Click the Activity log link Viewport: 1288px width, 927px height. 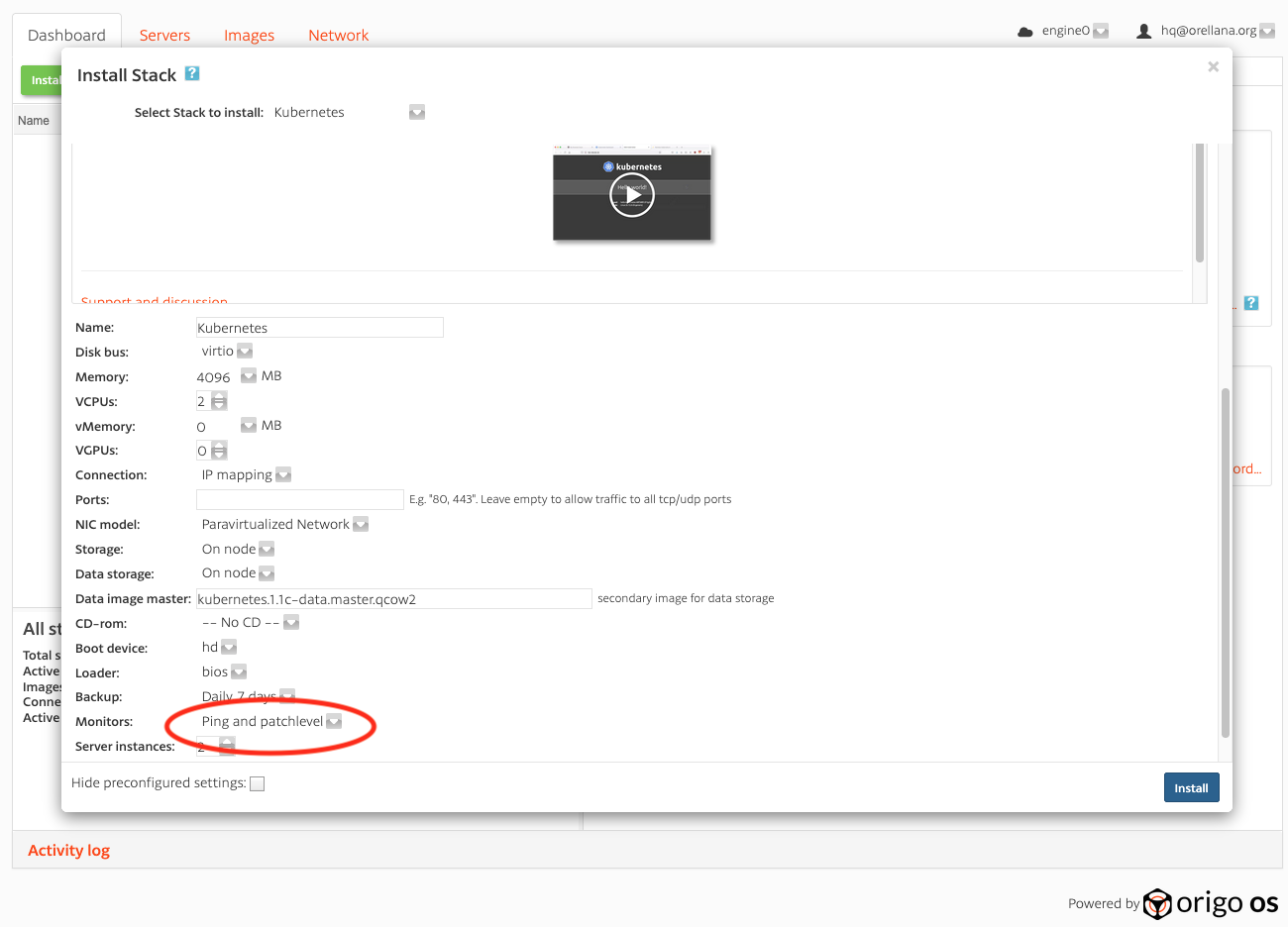click(x=68, y=850)
